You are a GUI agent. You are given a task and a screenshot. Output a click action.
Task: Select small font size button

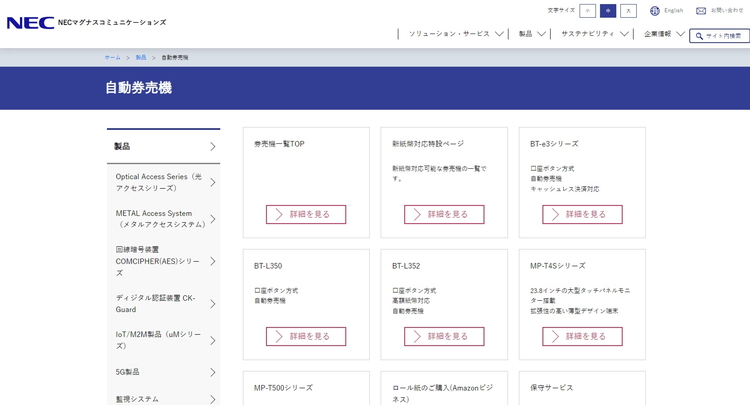pyautogui.click(x=587, y=11)
